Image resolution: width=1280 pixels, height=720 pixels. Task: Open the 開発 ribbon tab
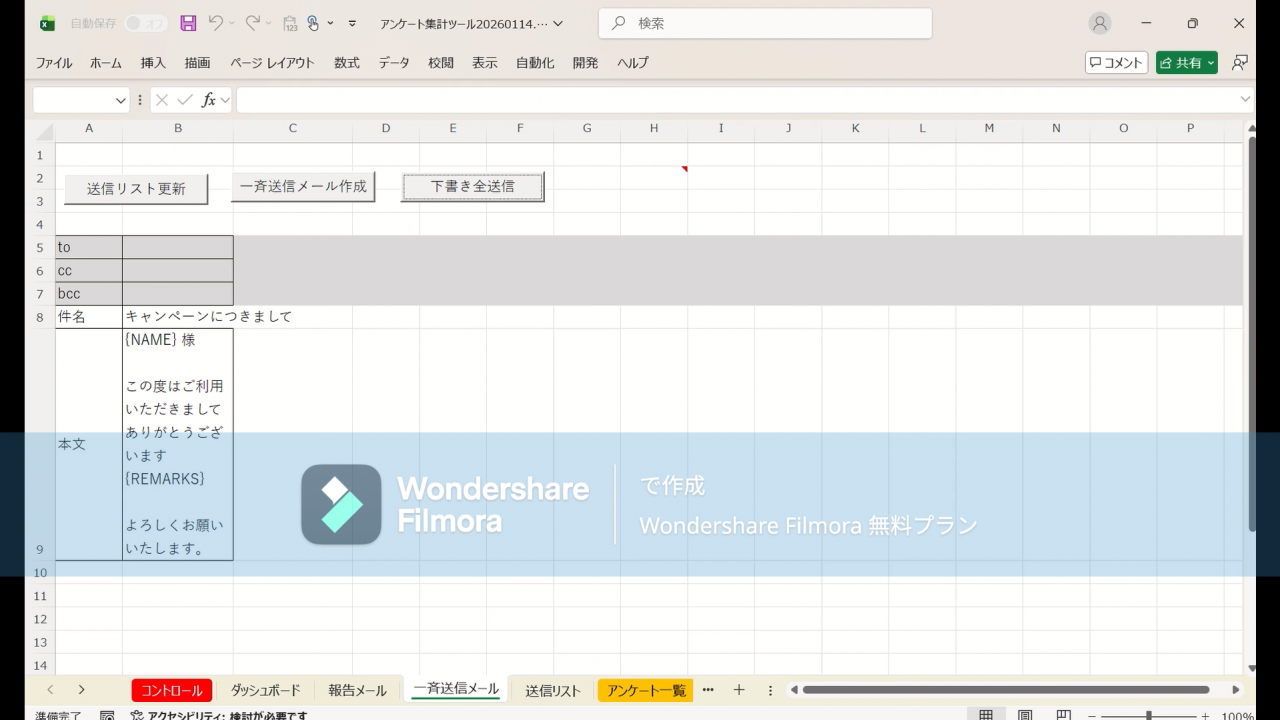(585, 62)
